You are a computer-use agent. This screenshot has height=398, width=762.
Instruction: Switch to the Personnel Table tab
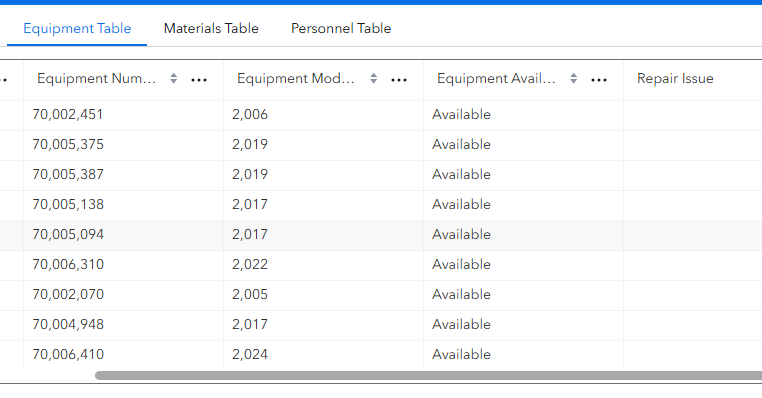click(x=341, y=29)
